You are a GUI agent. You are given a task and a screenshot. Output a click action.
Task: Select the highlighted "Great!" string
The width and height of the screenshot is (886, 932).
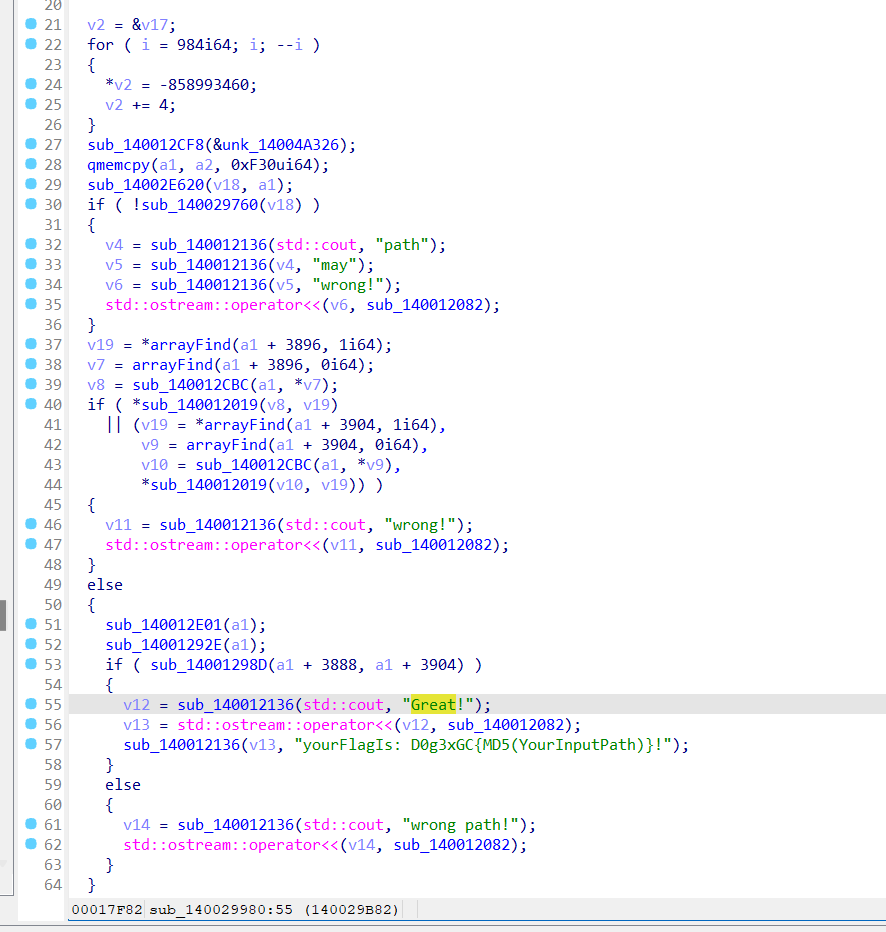coord(438,705)
